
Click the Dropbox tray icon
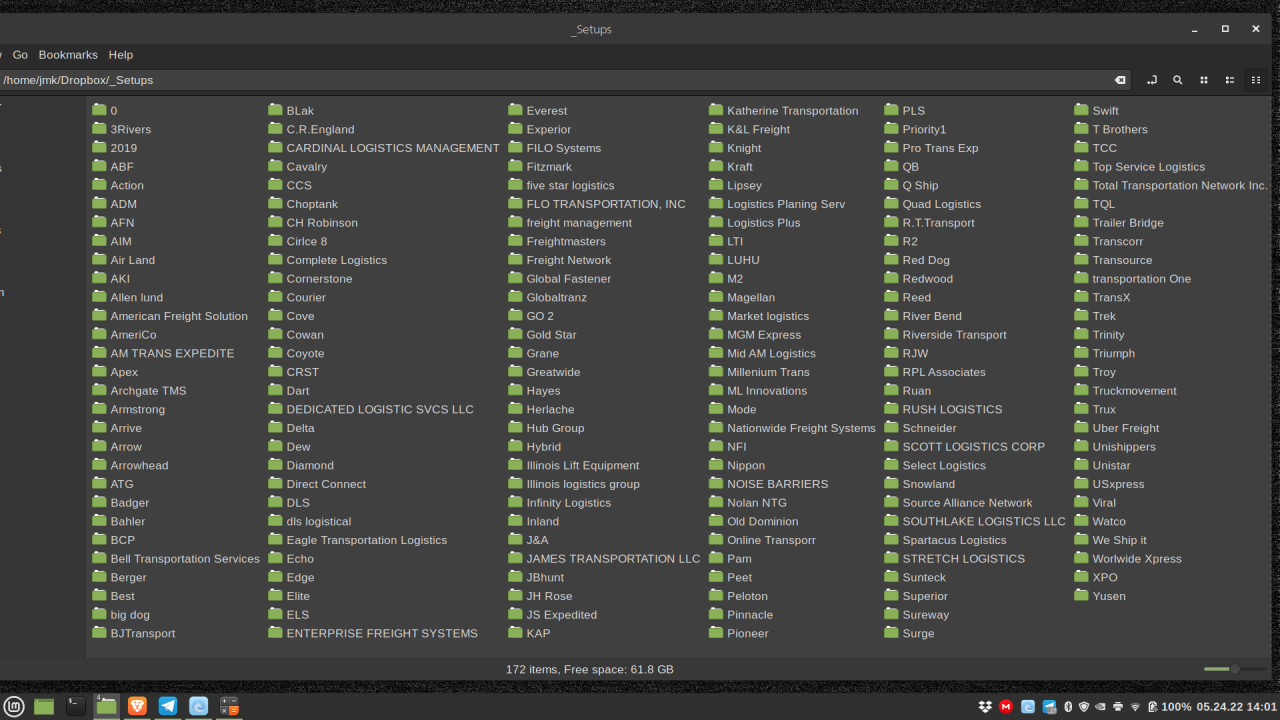click(985, 707)
